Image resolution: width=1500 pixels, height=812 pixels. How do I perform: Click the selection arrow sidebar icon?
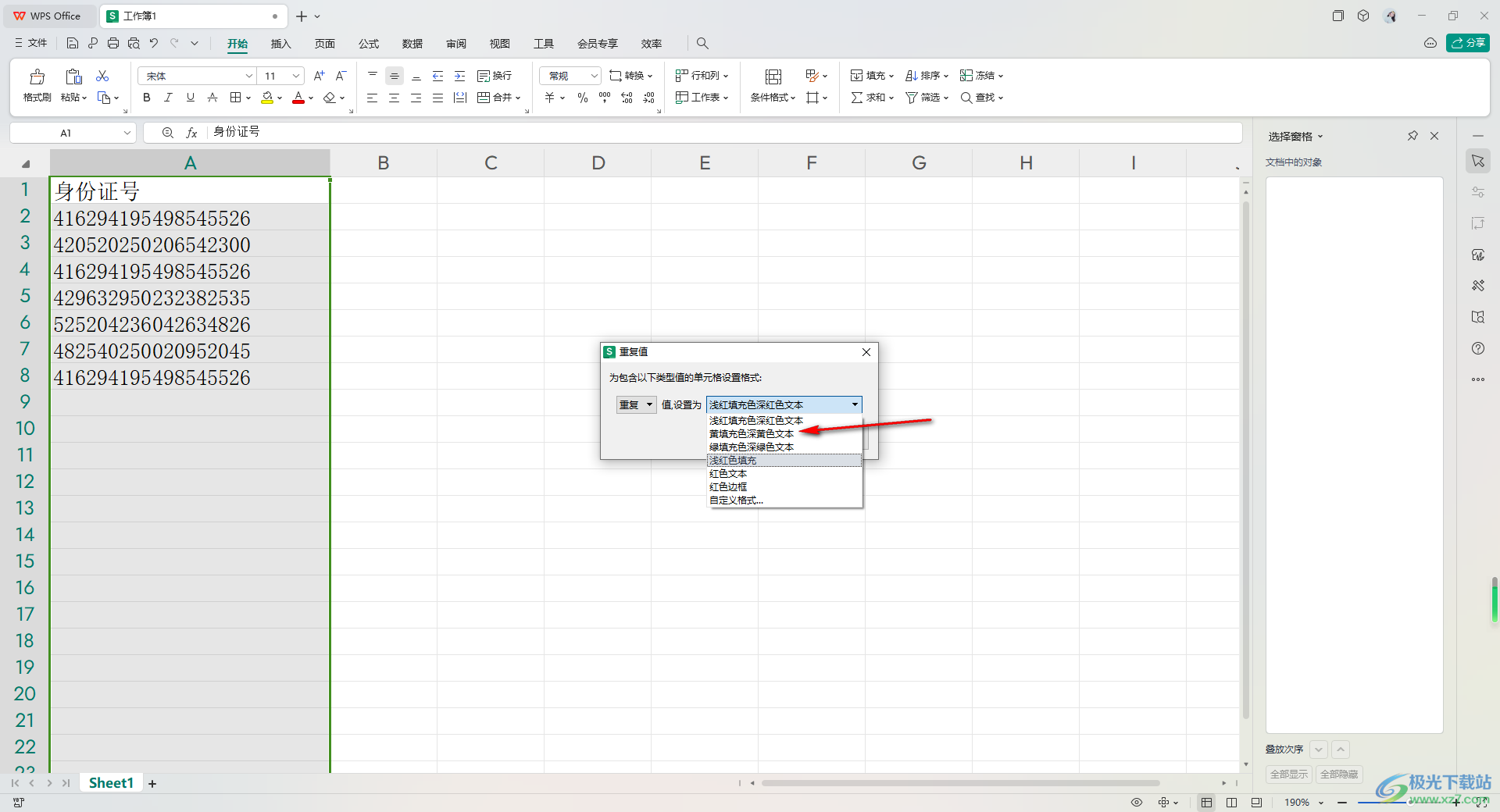[1478, 161]
